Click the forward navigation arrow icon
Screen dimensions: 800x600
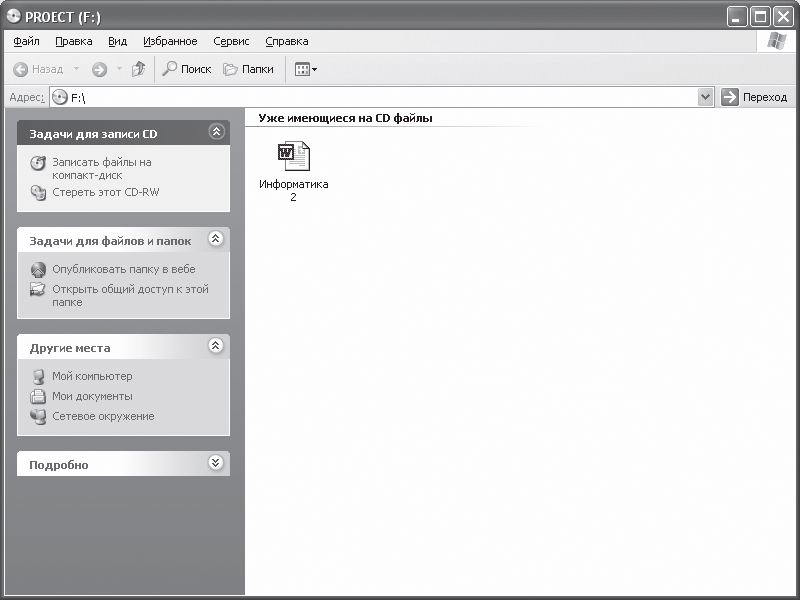pyautogui.click(x=99, y=69)
